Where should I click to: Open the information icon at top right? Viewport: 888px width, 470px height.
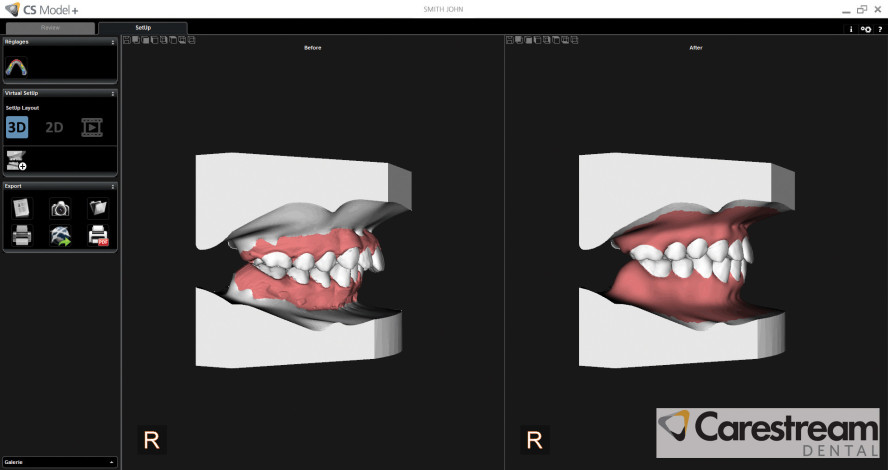point(851,29)
